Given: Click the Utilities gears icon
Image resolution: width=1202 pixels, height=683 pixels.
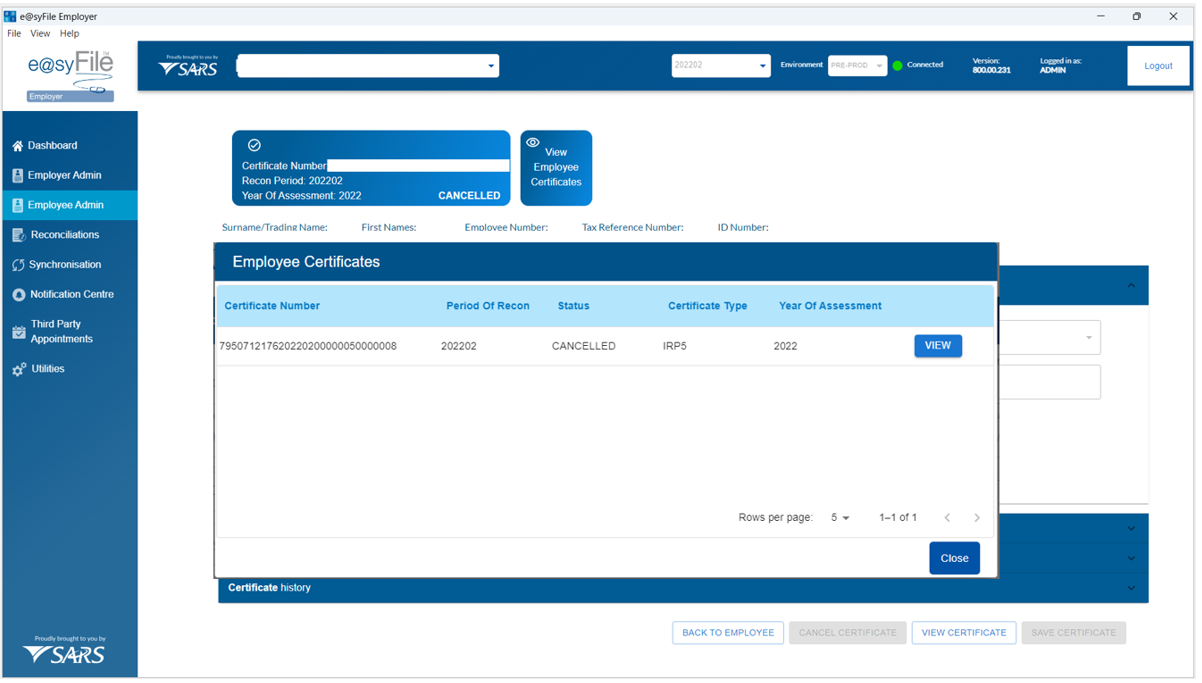Looking at the screenshot, I should click(x=17, y=370).
